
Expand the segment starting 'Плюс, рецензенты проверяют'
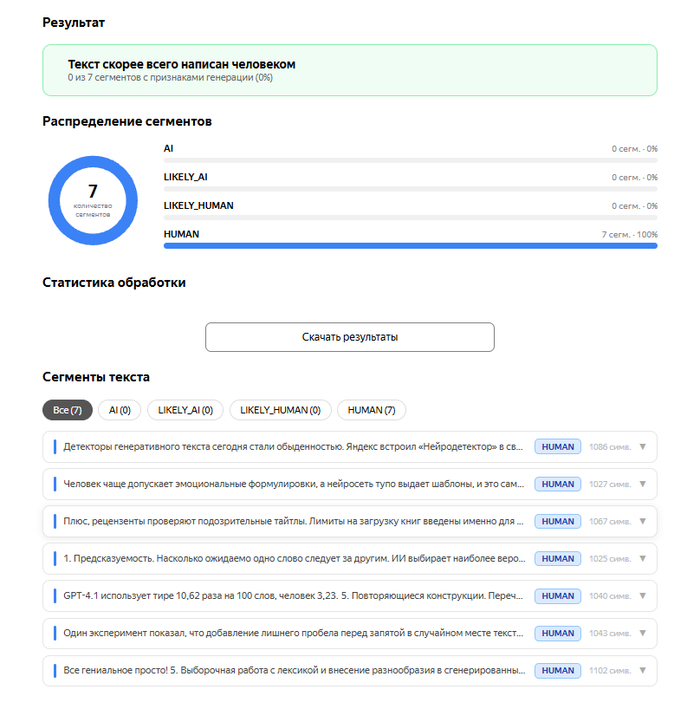(643, 521)
